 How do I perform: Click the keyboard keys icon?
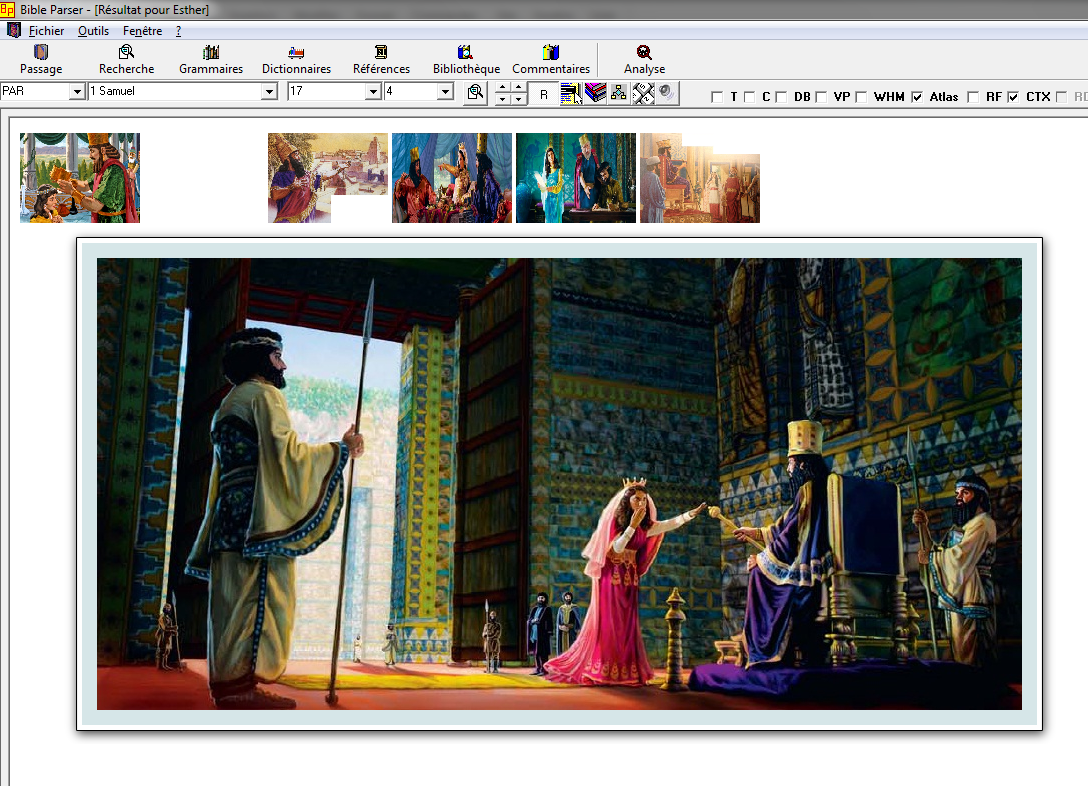[x=643, y=93]
